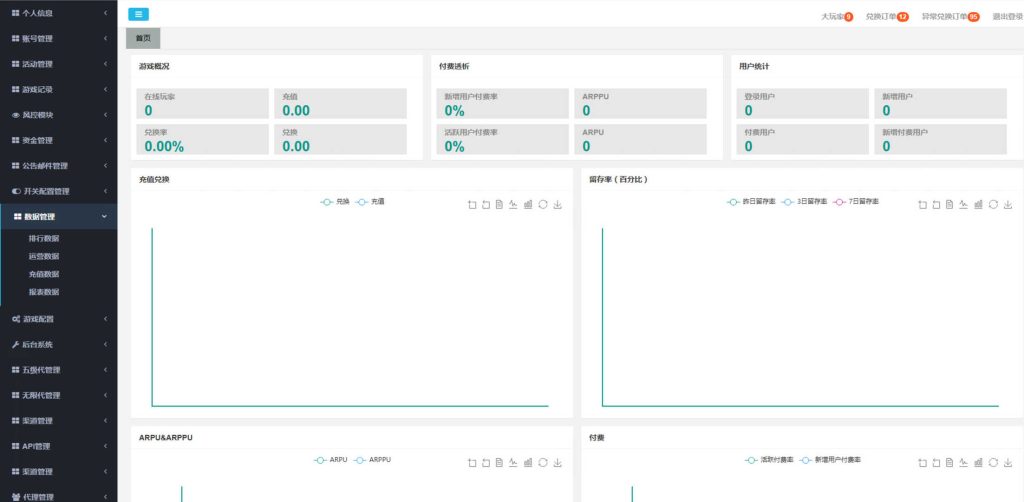Viewport: 1024px width, 502px height.
Task: Open 报表数据 under 数据管理
Action: click(x=44, y=292)
